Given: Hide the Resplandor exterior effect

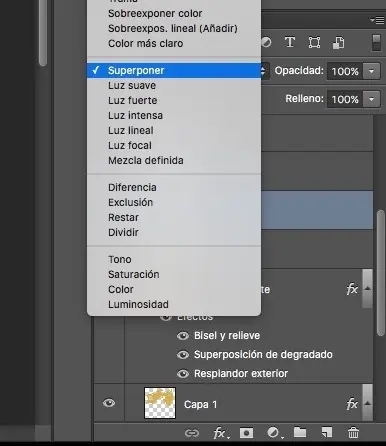Looking at the screenshot, I should tap(183, 374).
